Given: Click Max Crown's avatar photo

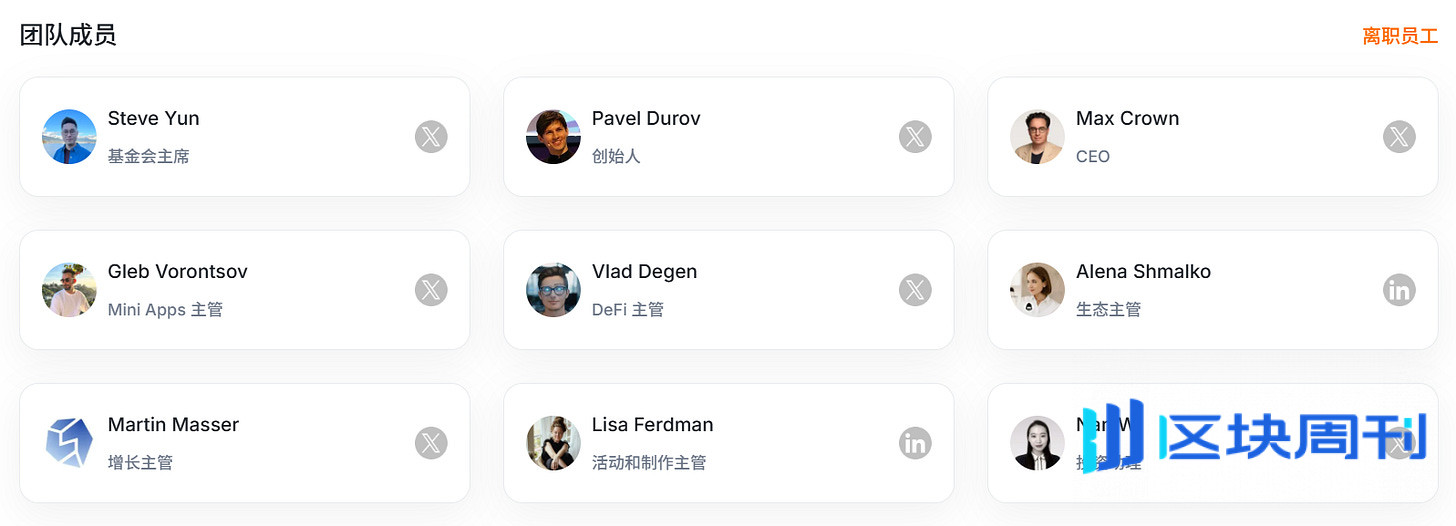Looking at the screenshot, I should tap(1037, 137).
